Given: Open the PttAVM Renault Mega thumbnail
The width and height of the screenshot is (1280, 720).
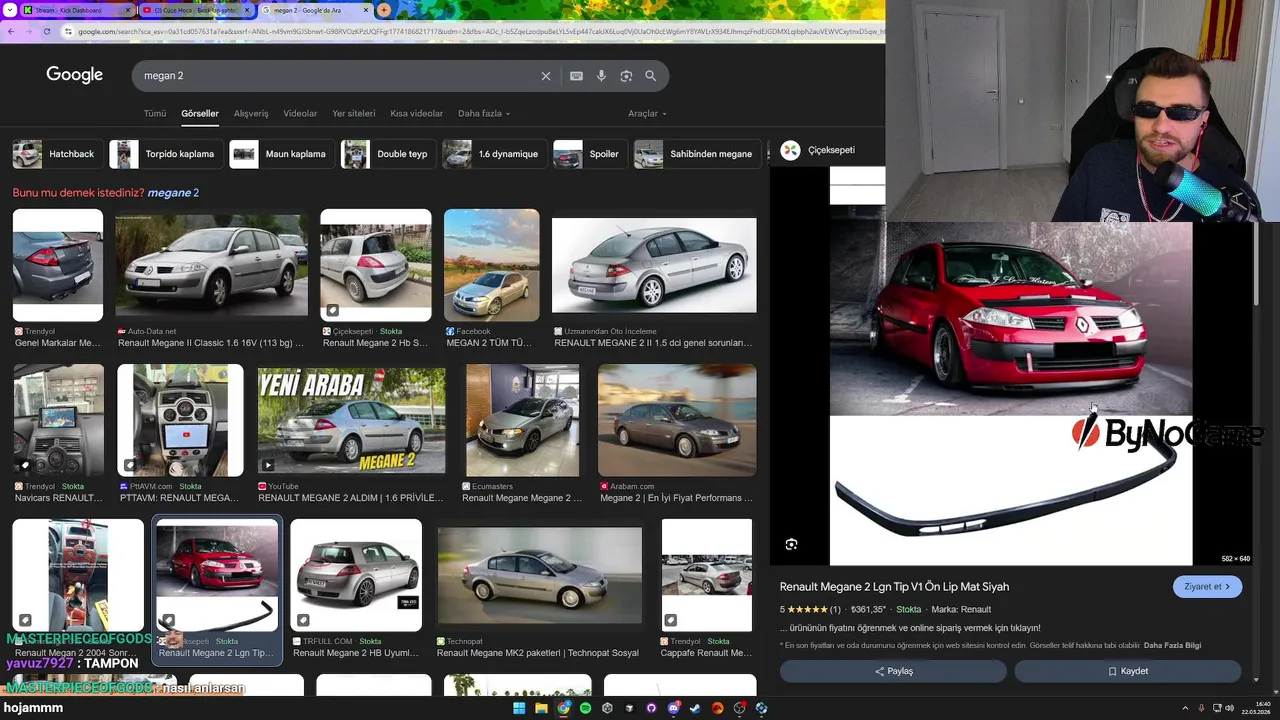Looking at the screenshot, I should pyautogui.click(x=180, y=420).
